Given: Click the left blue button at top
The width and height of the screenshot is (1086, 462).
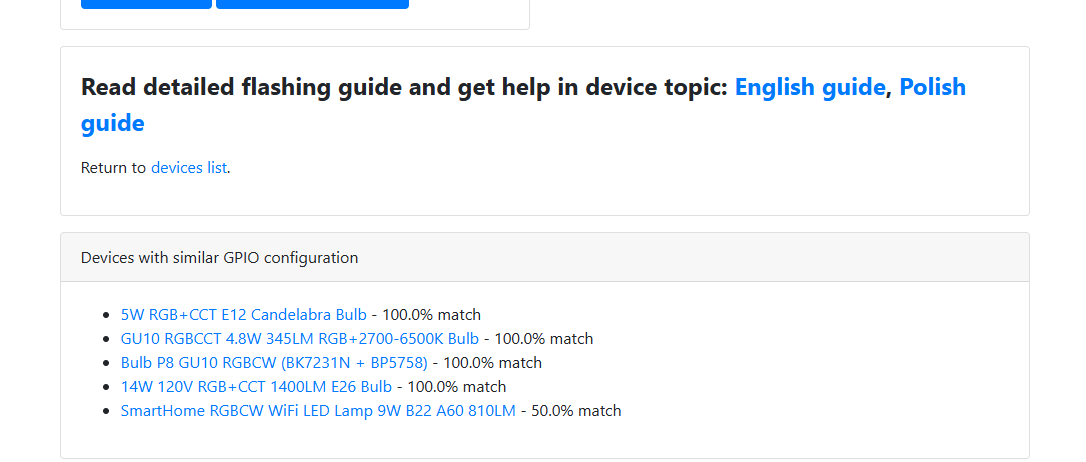Looking at the screenshot, I should click(x=146, y=3).
